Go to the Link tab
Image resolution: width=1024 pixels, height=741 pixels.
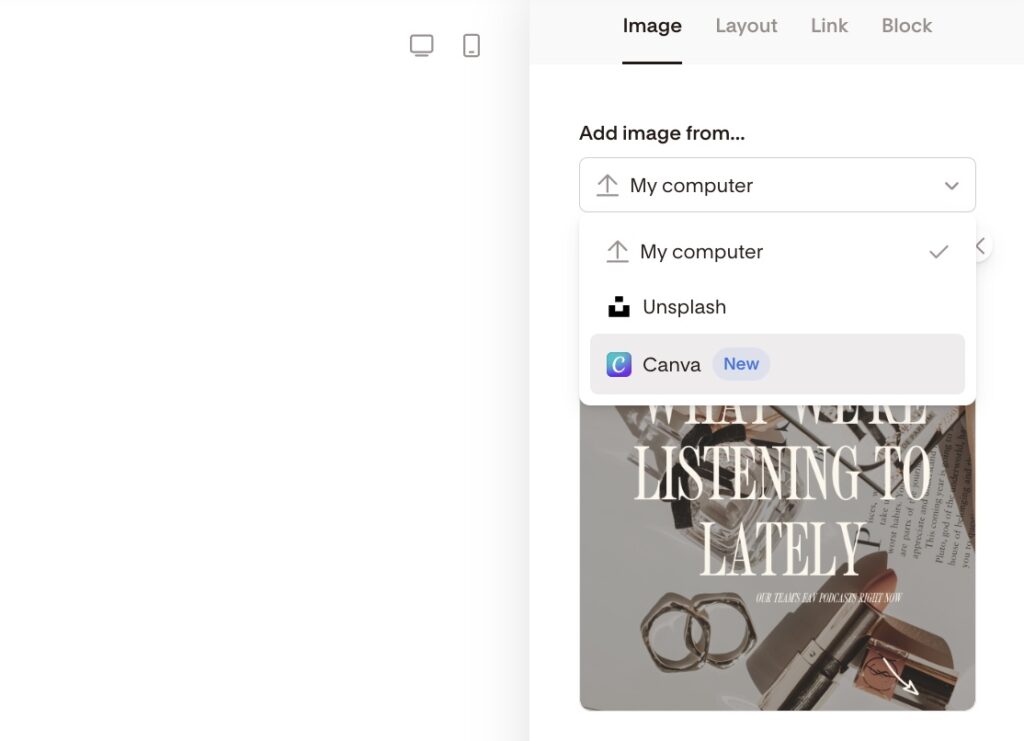[x=829, y=26]
